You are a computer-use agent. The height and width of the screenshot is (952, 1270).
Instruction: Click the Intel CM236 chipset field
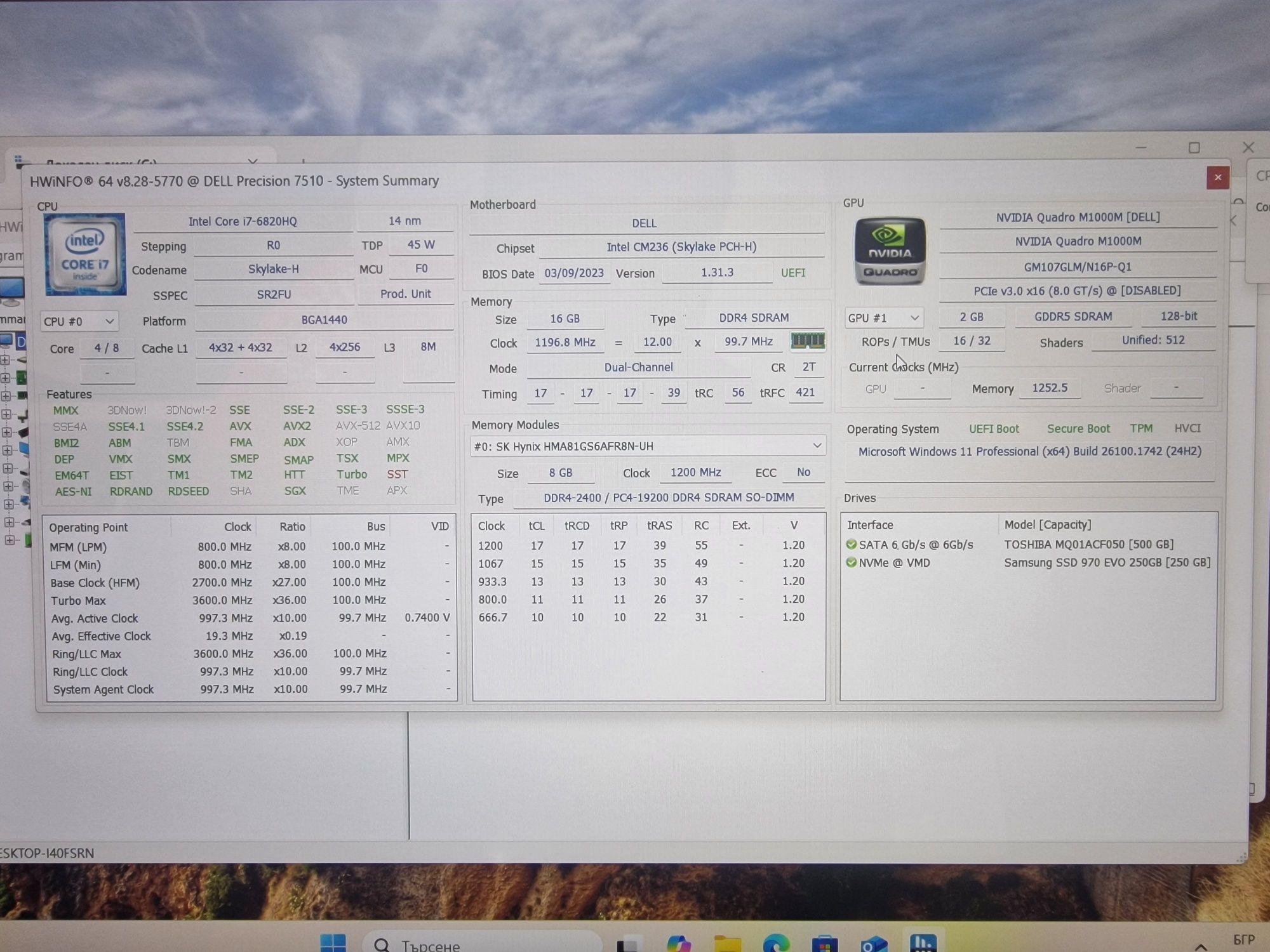(681, 247)
